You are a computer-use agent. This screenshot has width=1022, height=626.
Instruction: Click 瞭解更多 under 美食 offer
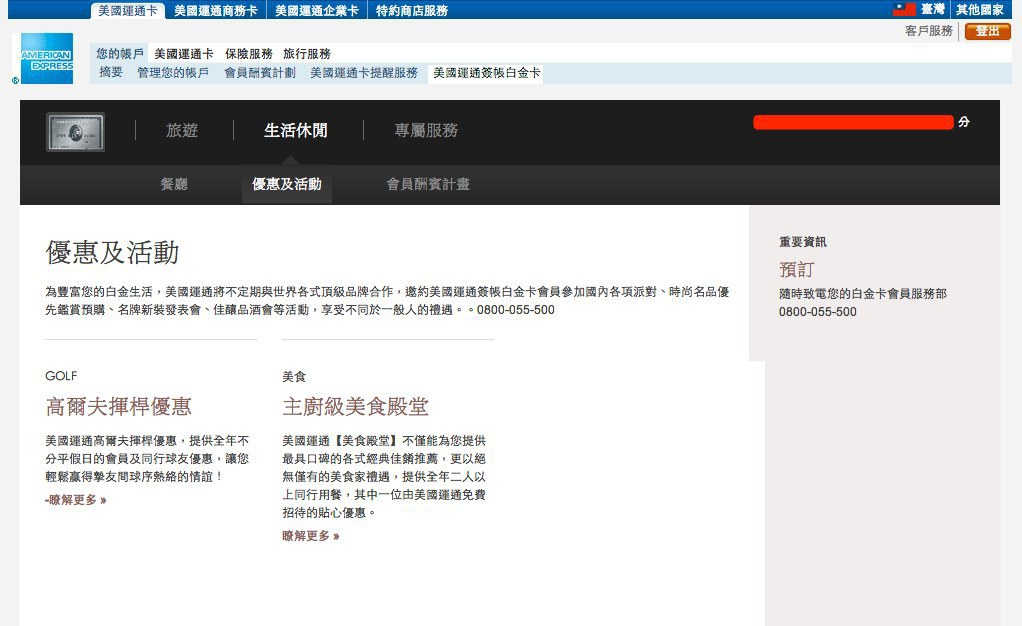[x=311, y=536]
